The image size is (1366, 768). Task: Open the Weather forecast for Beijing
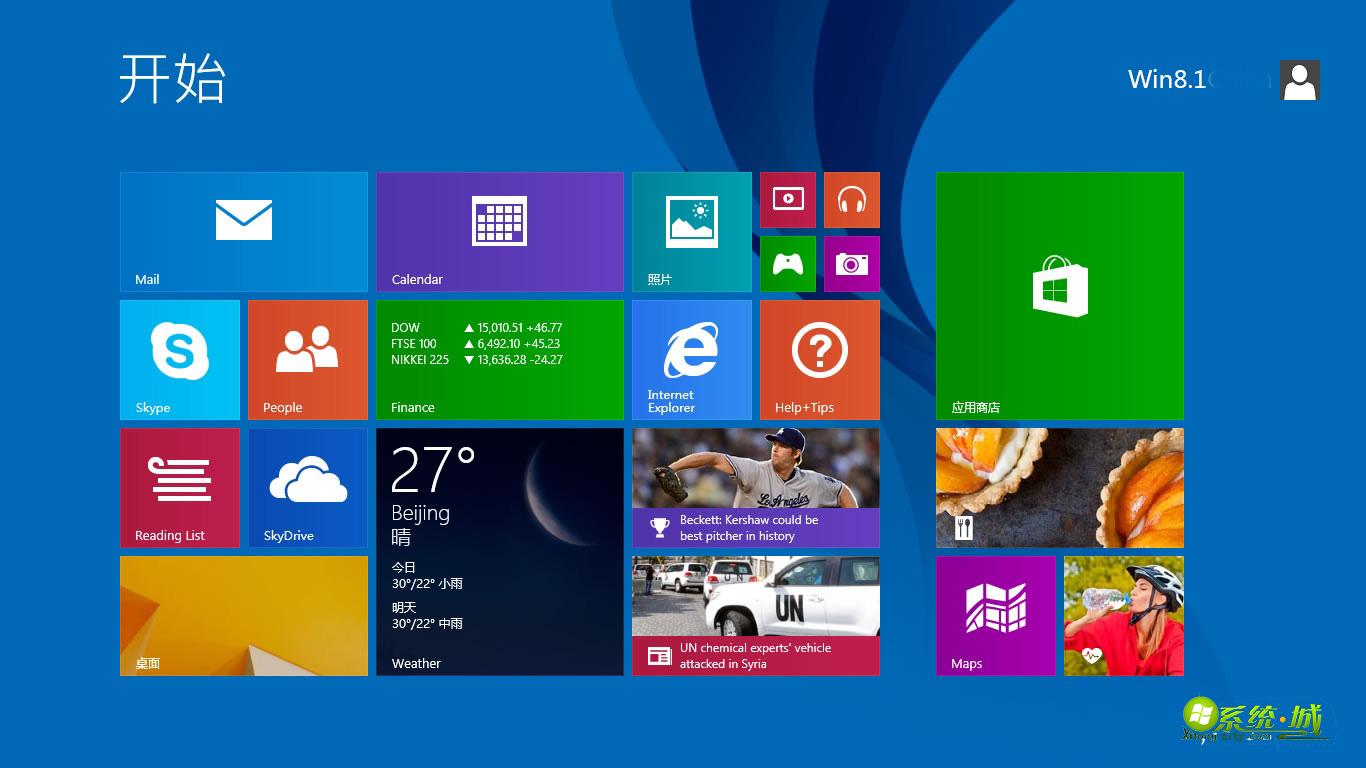[x=500, y=551]
